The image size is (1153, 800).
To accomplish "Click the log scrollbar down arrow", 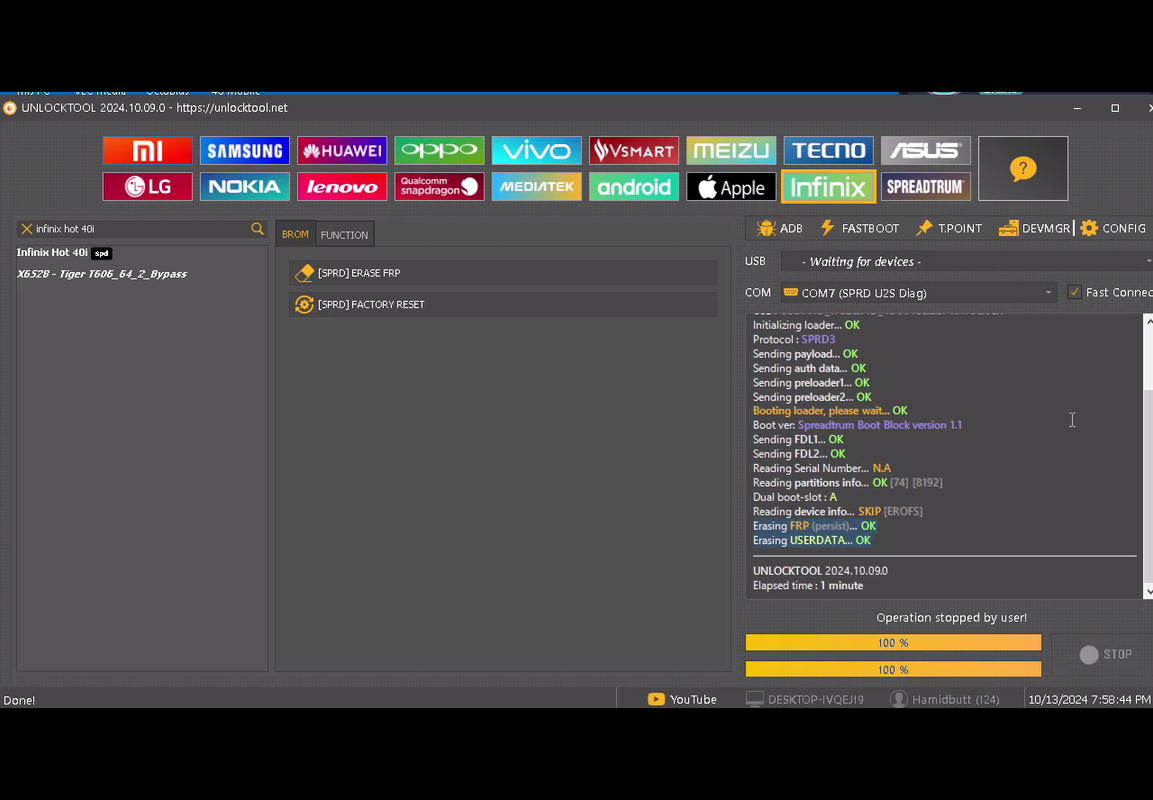I will (1149, 591).
